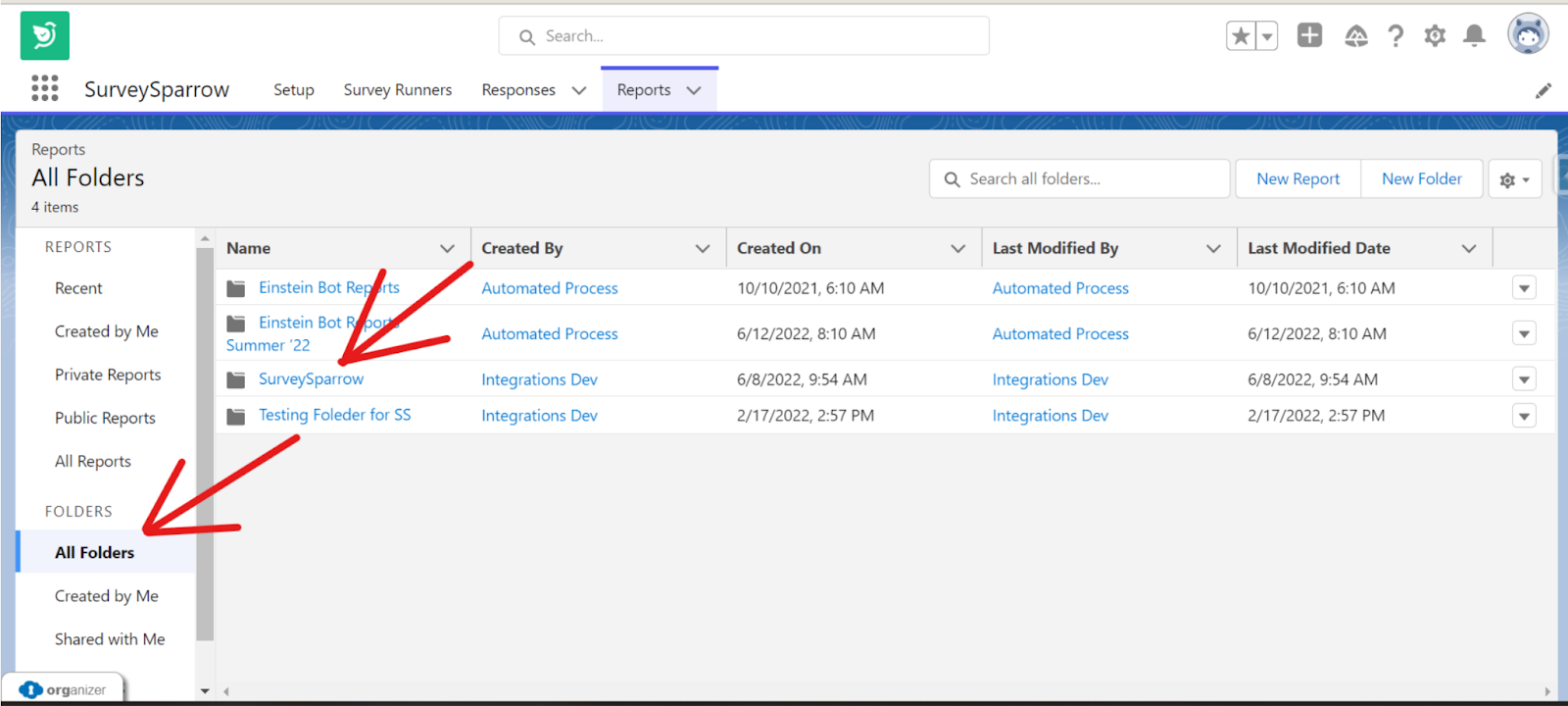The image size is (1568, 706).
Task: Switch to the Survey Runners tab
Action: click(x=397, y=90)
